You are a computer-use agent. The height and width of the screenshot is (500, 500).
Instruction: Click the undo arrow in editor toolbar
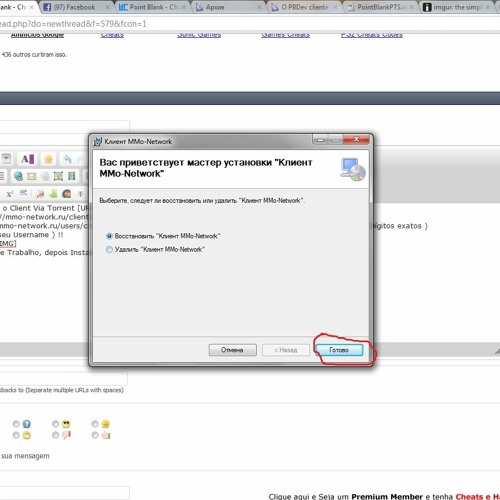pos(67,159)
